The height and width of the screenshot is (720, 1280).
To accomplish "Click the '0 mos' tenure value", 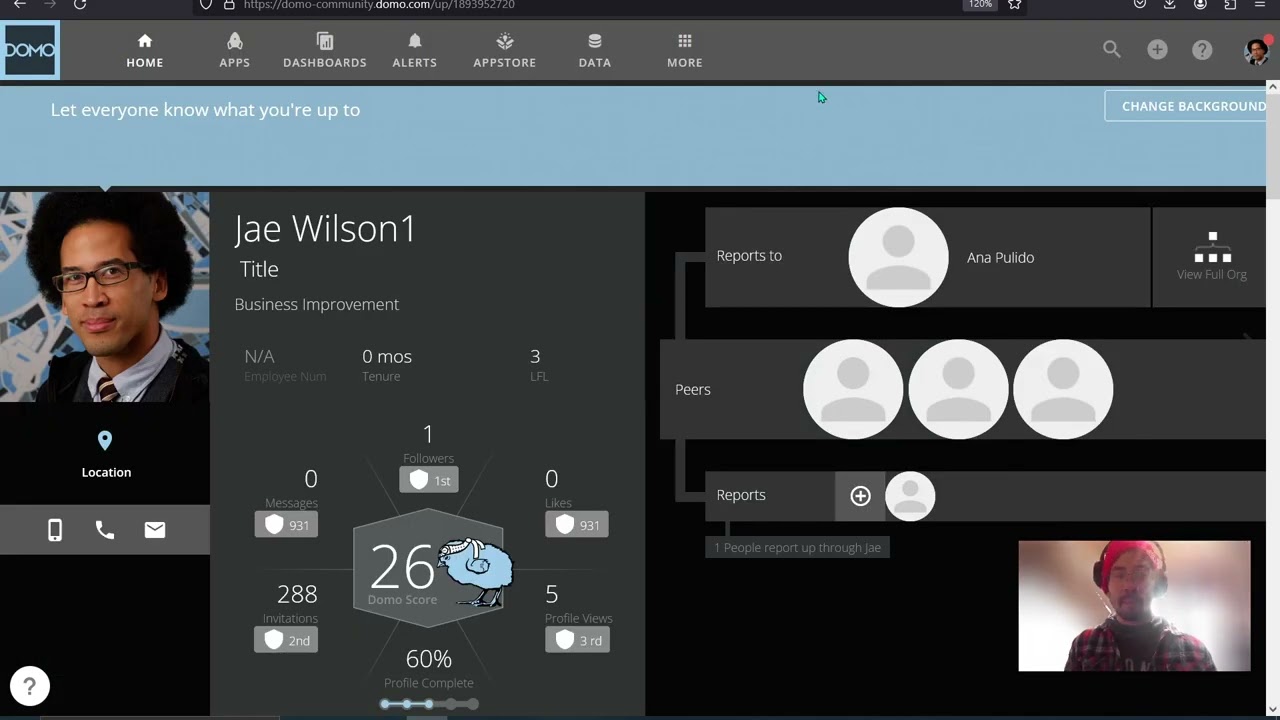I will point(387,356).
